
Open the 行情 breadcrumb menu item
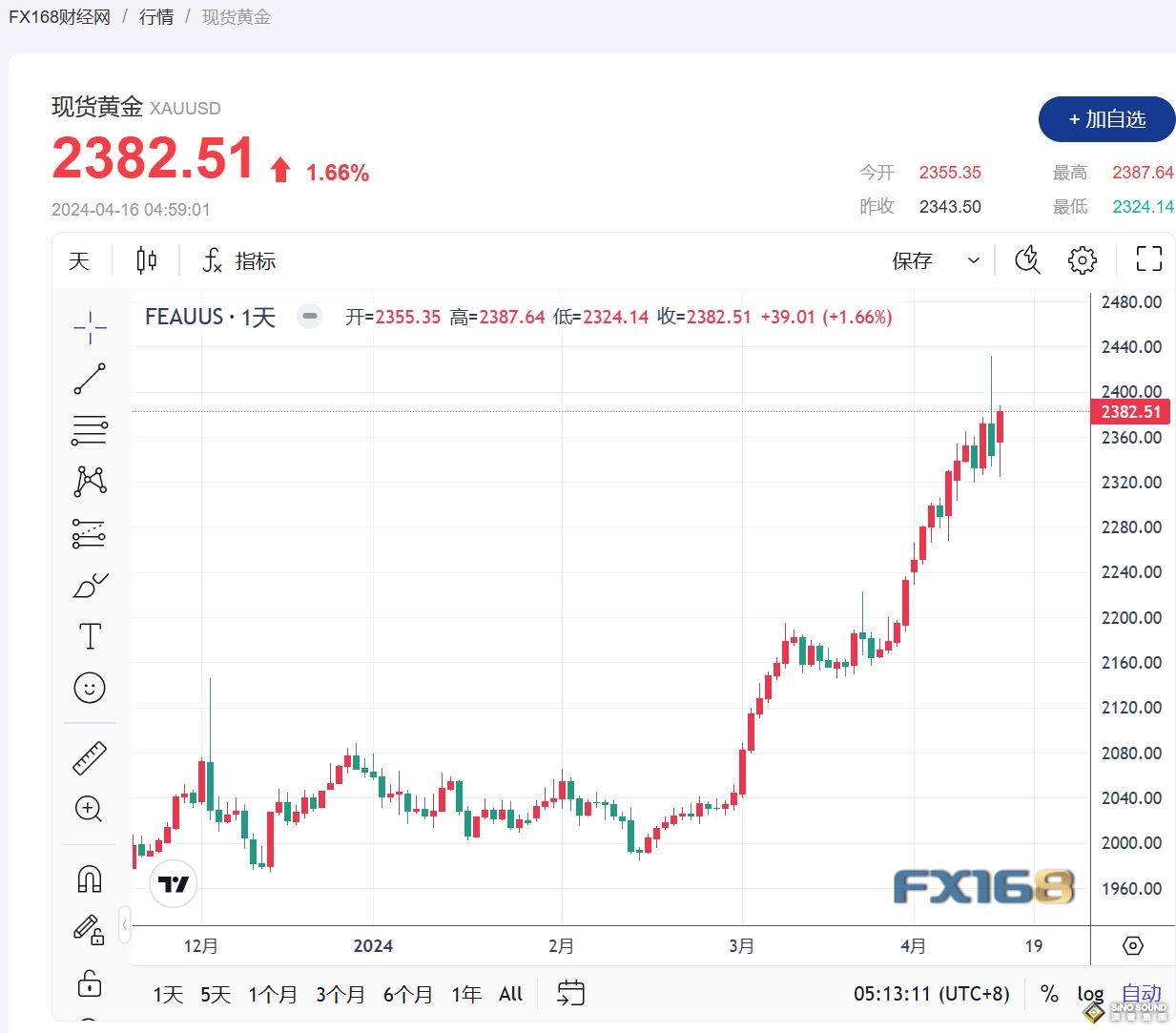[x=155, y=16]
